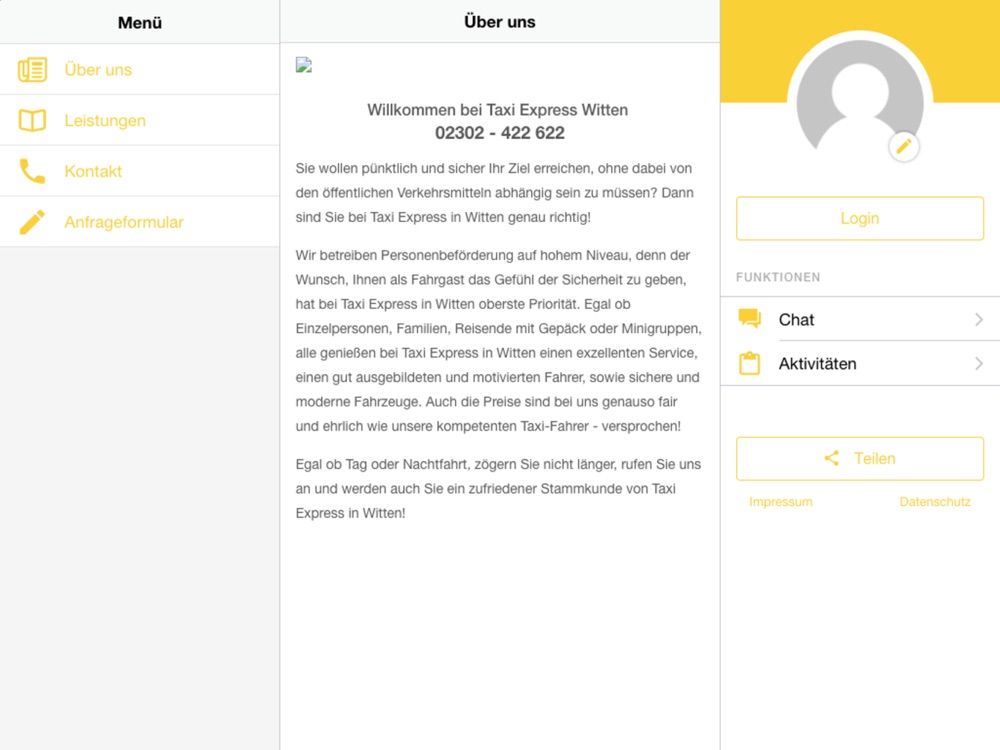Click the Login button

(860, 218)
